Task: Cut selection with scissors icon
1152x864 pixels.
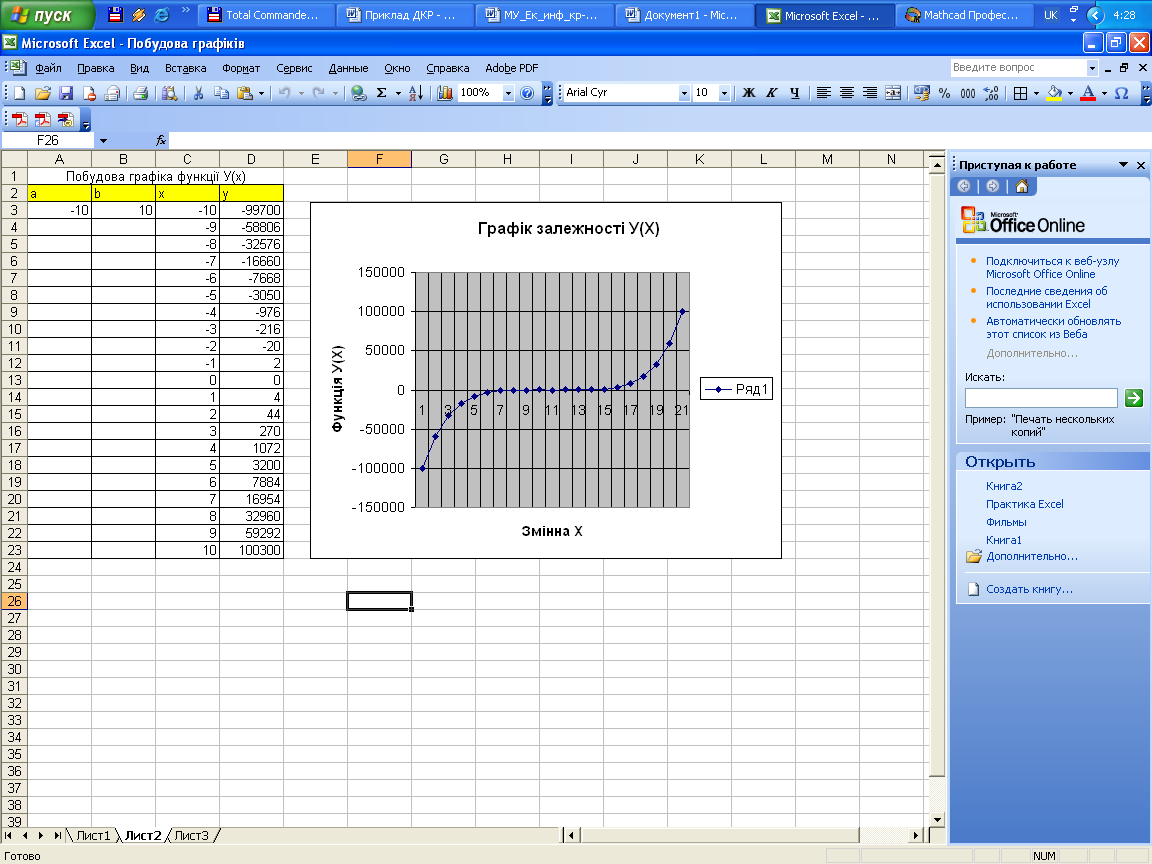Action: 198,93
